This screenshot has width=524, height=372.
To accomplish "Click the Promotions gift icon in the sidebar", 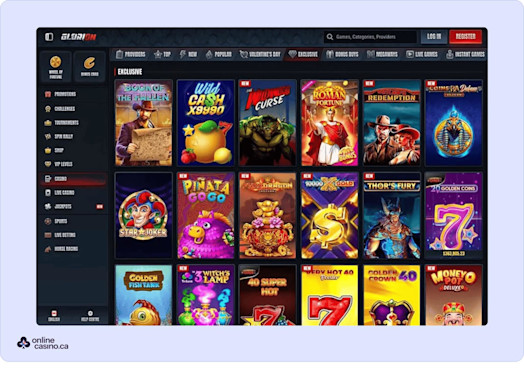I will point(48,94).
